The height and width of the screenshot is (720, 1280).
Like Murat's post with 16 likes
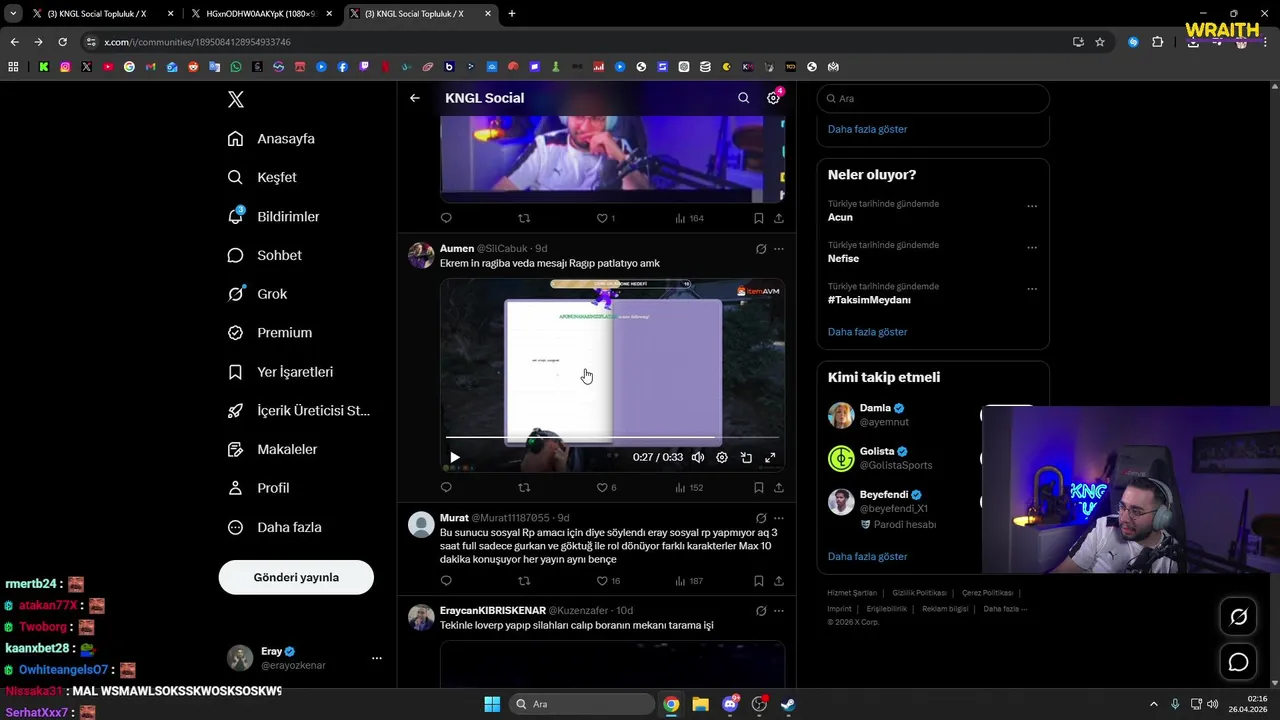(x=608, y=581)
